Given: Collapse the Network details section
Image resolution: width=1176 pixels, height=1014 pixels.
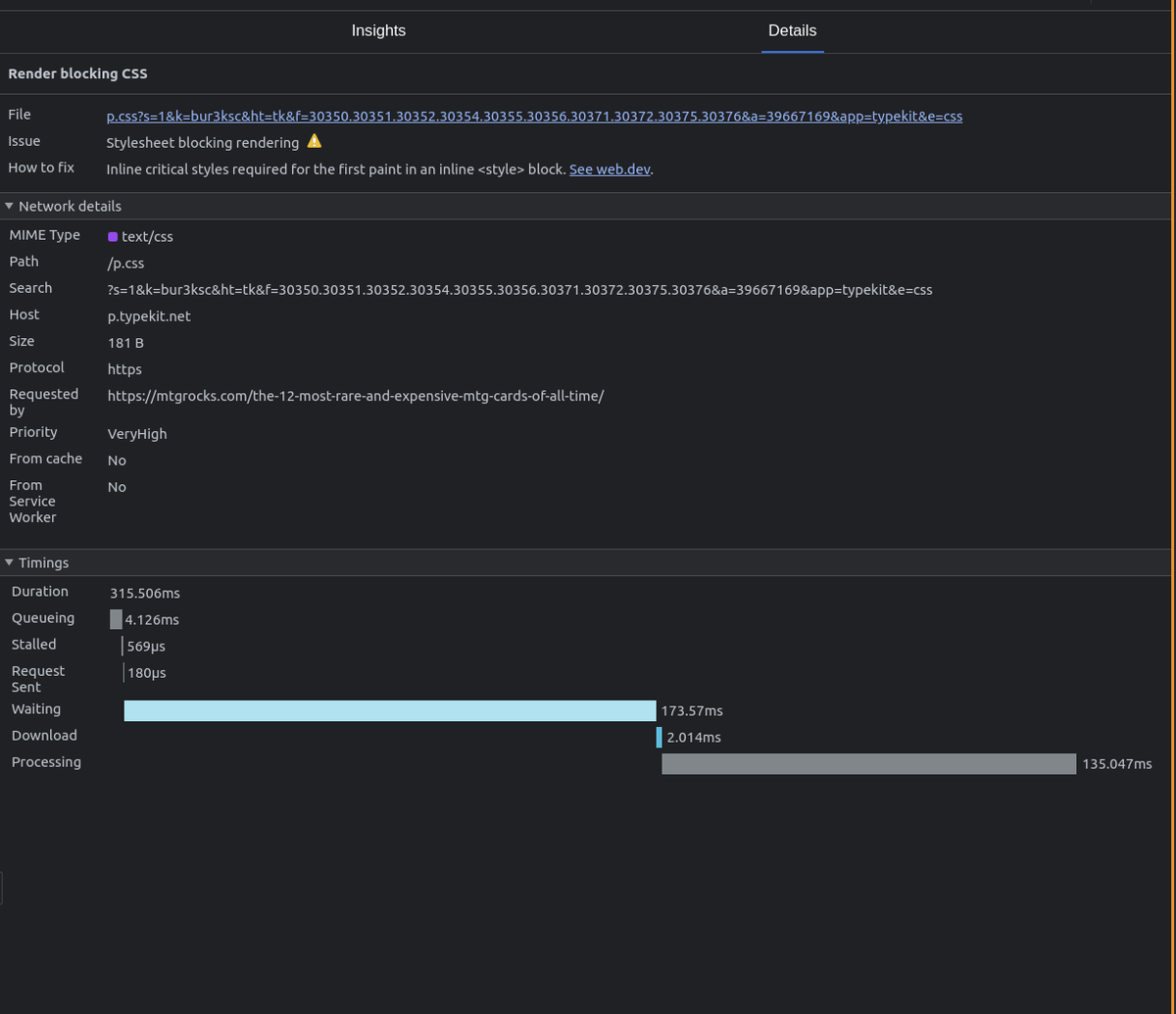Looking at the screenshot, I should (10, 206).
